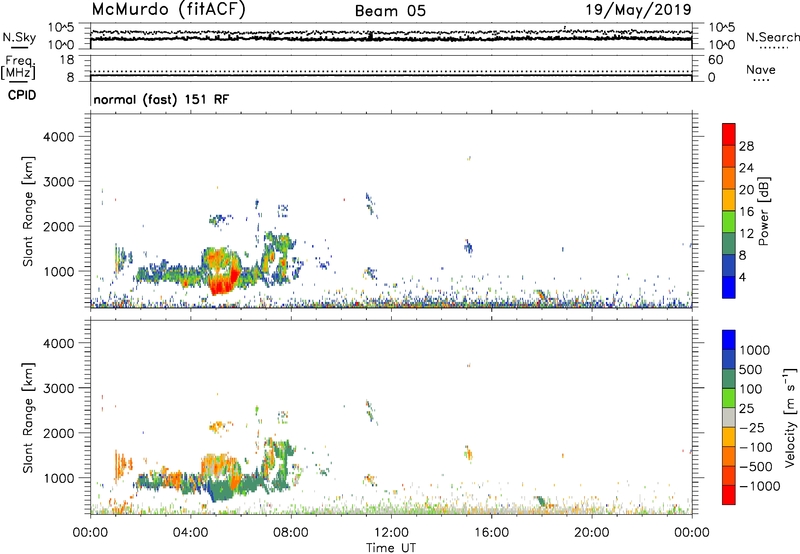Image resolution: width=800 pixels, height=554 pixels.
Task: Click the 60 tick on Nave axis
Action: 715,60
